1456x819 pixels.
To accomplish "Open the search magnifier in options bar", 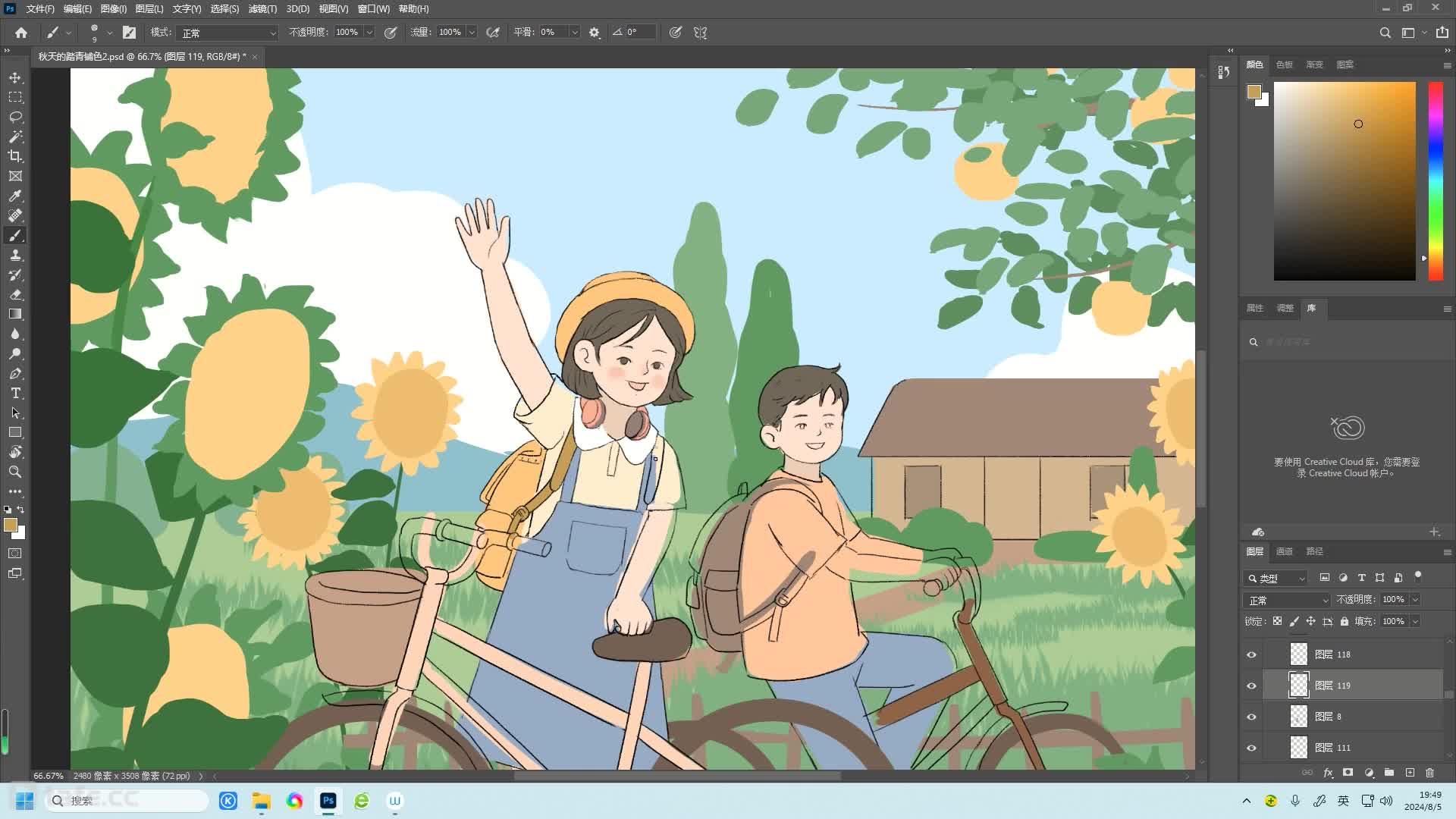I will click(1385, 33).
